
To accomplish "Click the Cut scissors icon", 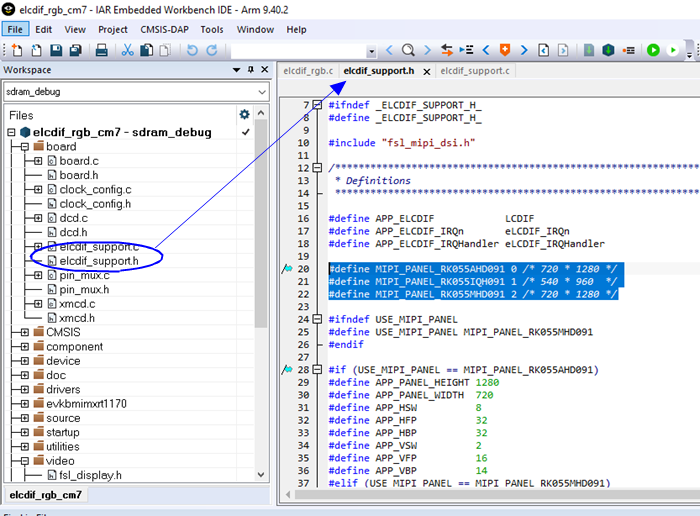I will [x=129, y=50].
